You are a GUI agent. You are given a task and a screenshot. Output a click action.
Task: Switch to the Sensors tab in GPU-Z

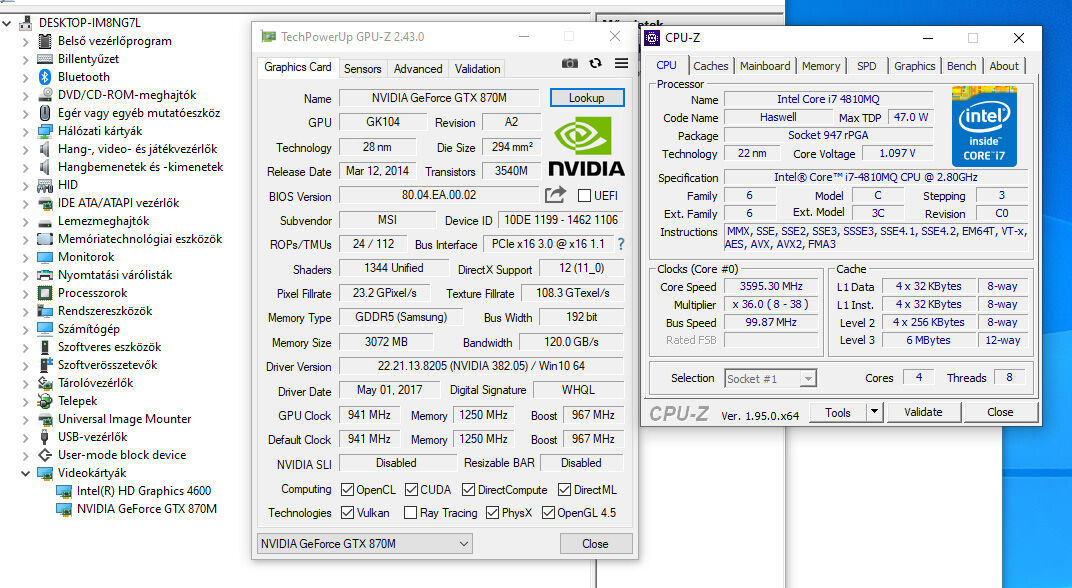[x=362, y=68]
